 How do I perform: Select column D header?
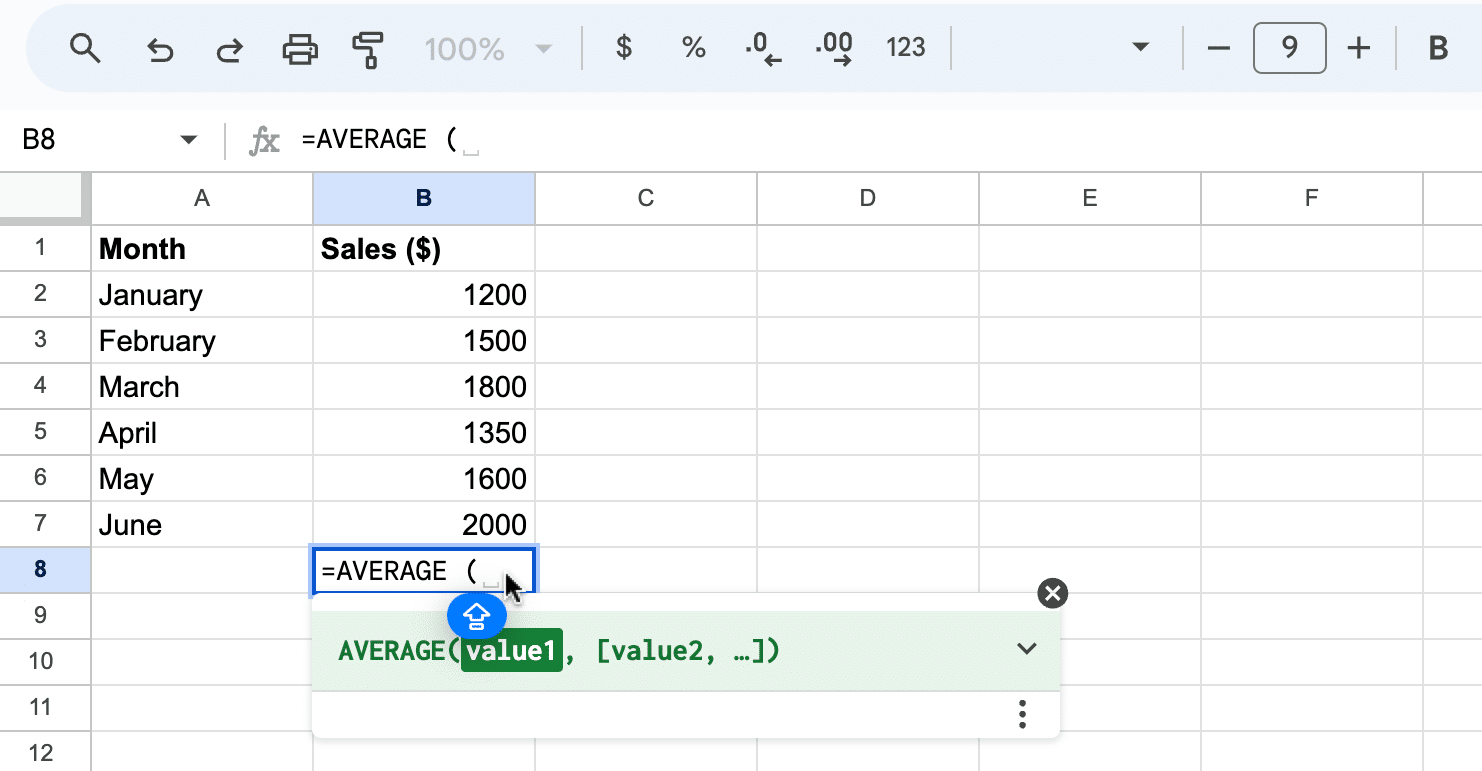point(868,198)
